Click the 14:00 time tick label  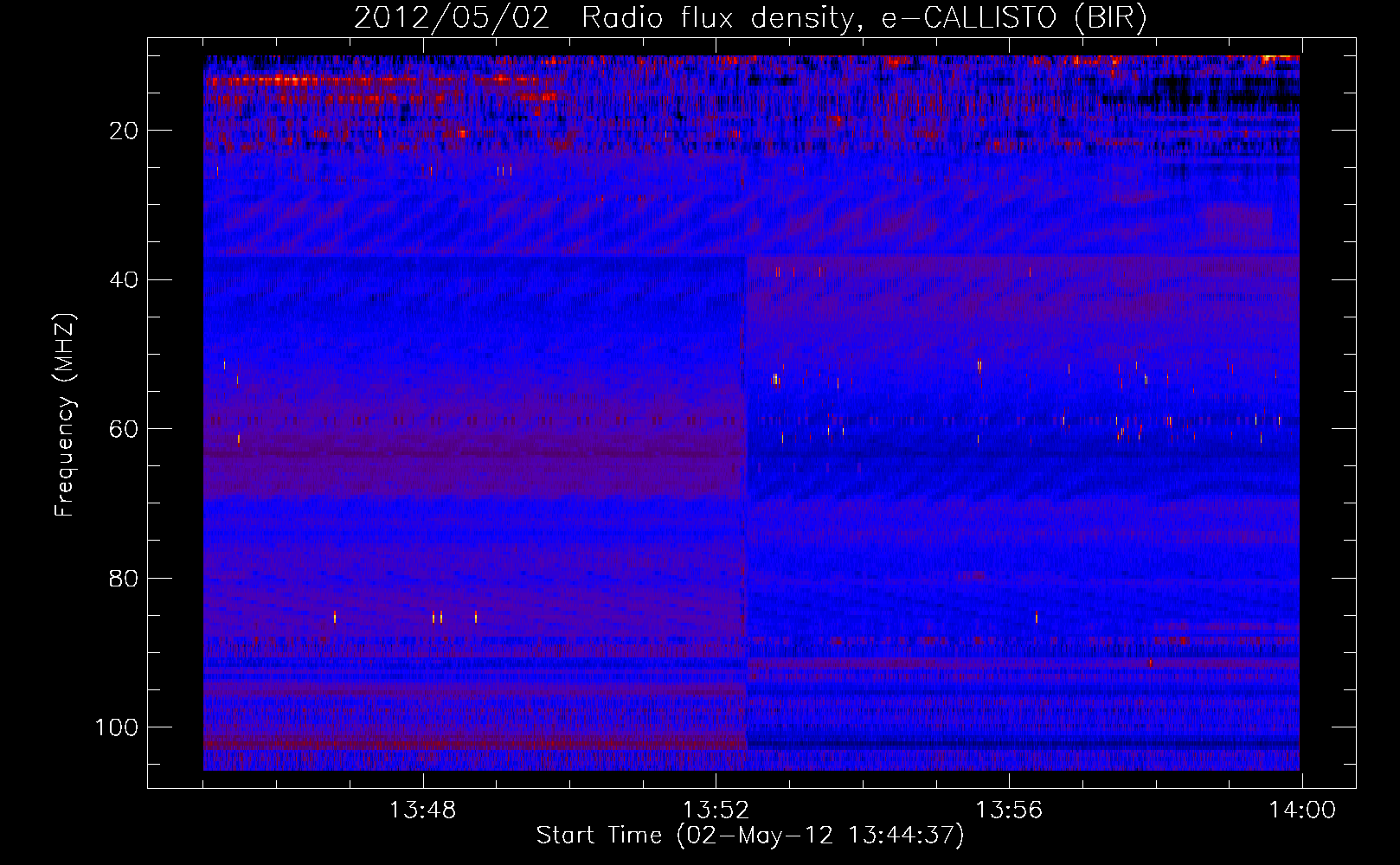click(1302, 811)
